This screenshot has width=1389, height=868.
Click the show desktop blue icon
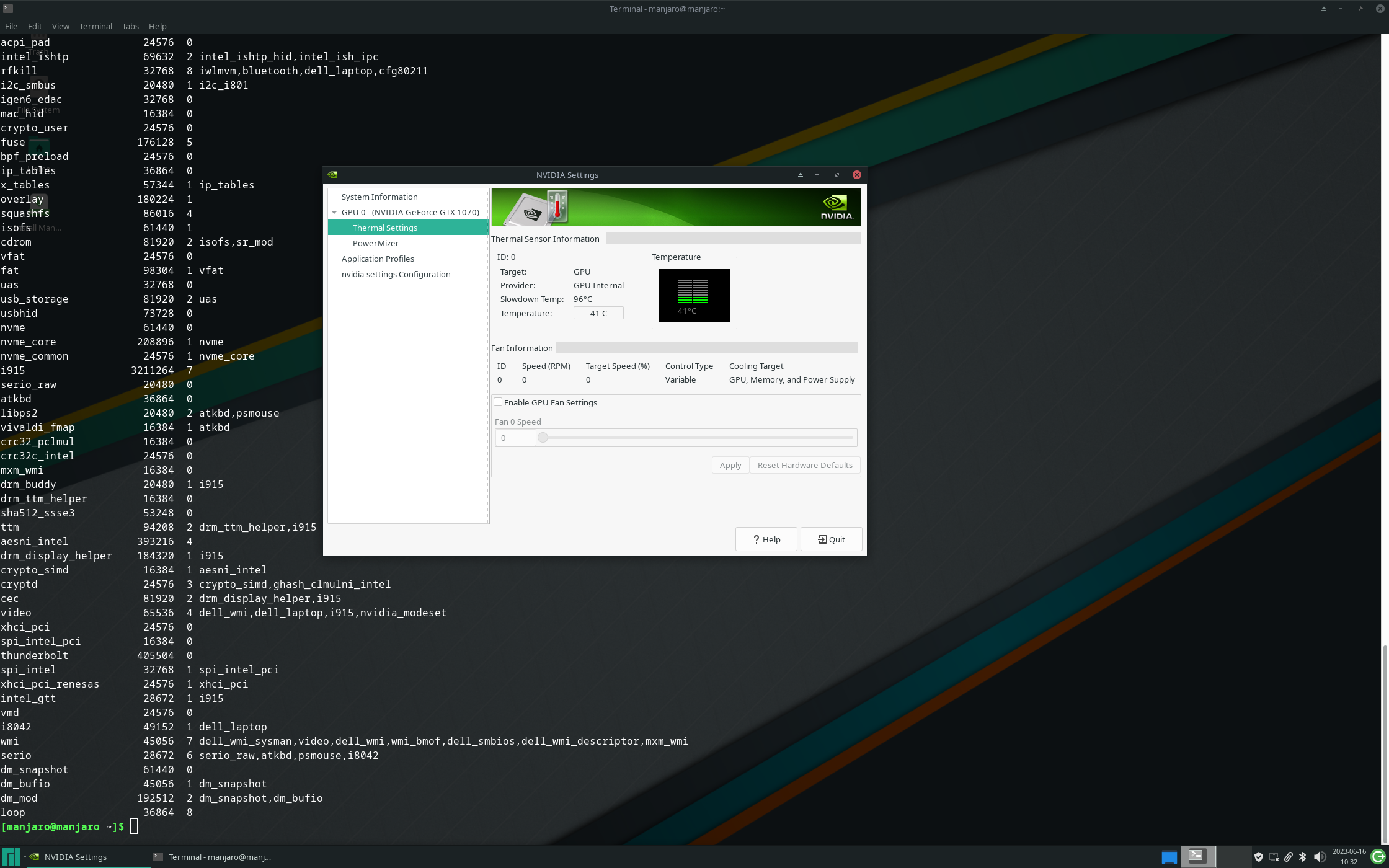click(x=1169, y=857)
